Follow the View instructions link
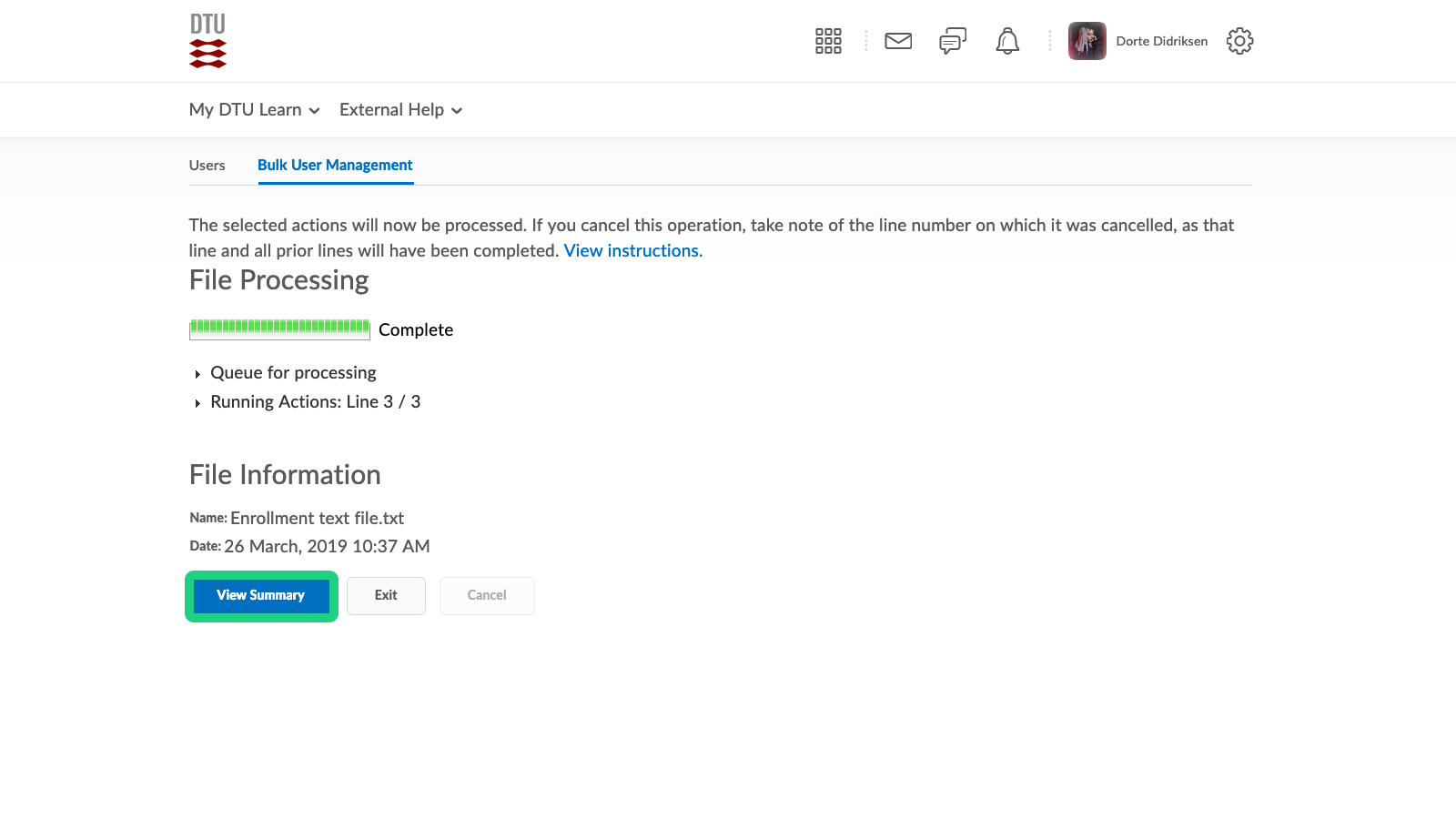The height and width of the screenshot is (819, 1456). tap(632, 251)
